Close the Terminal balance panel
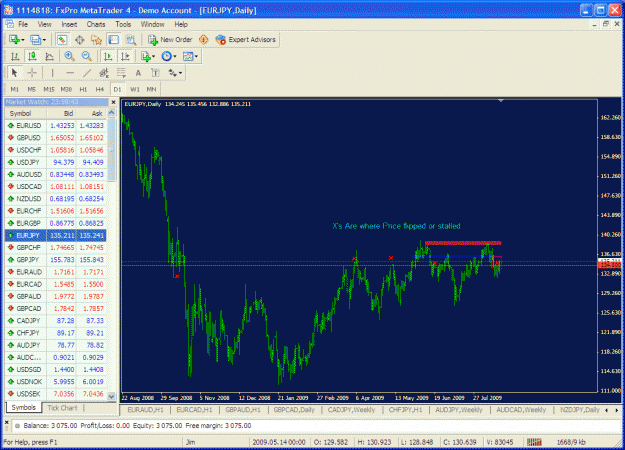 pyautogui.click(x=6, y=421)
